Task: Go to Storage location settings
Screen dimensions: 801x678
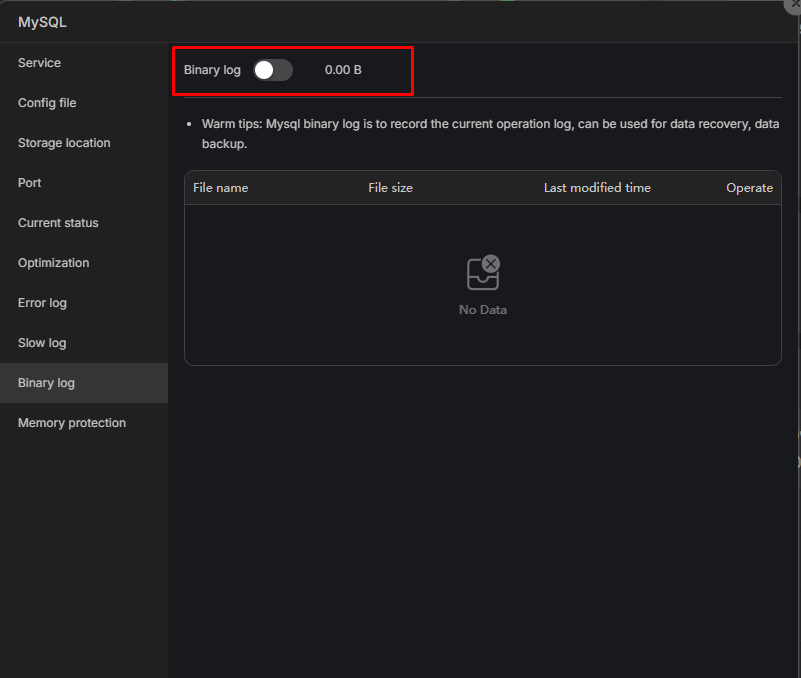Action: pyautogui.click(x=84, y=143)
